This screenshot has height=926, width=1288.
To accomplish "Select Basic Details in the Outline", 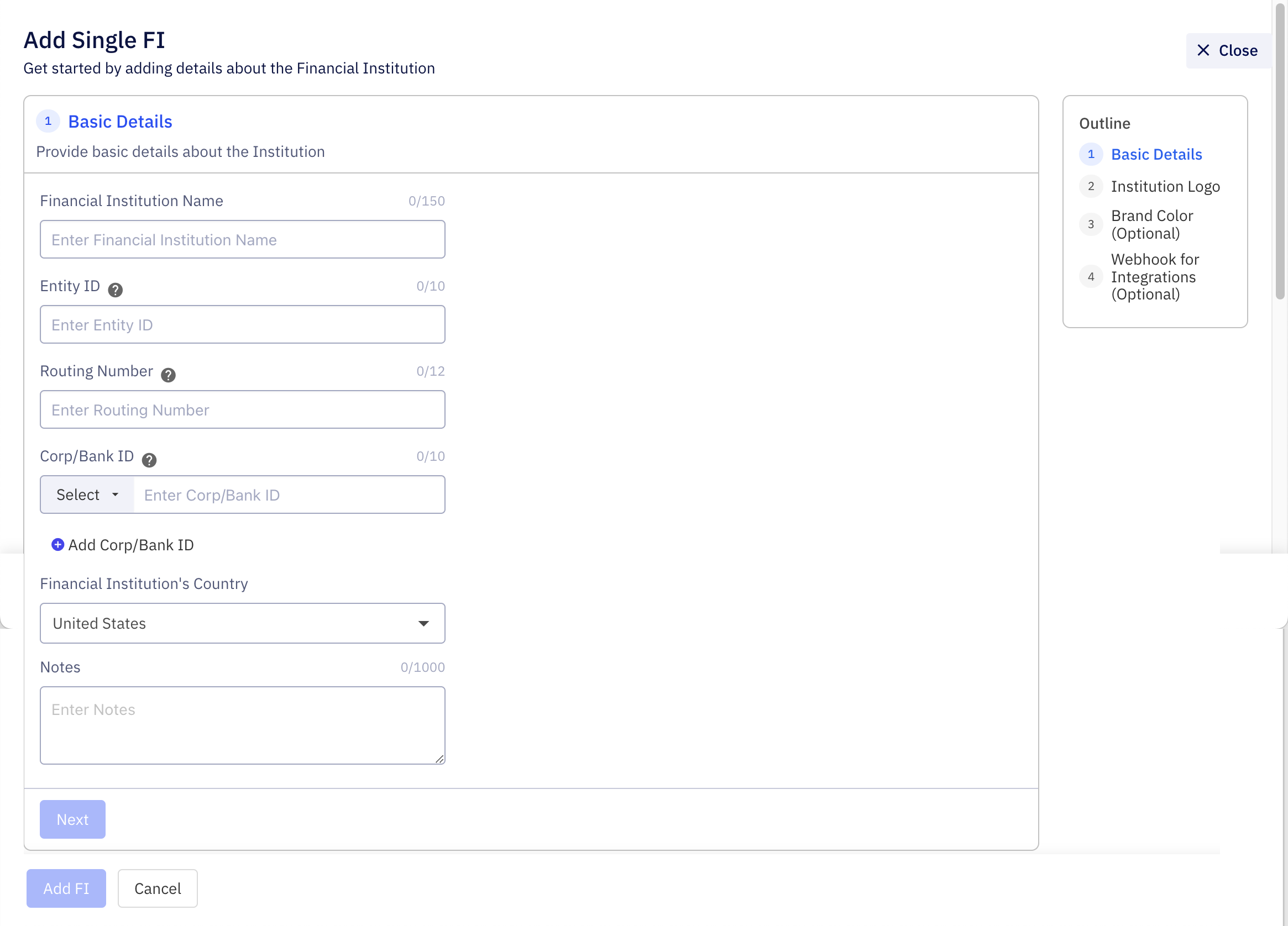I will coord(1156,154).
